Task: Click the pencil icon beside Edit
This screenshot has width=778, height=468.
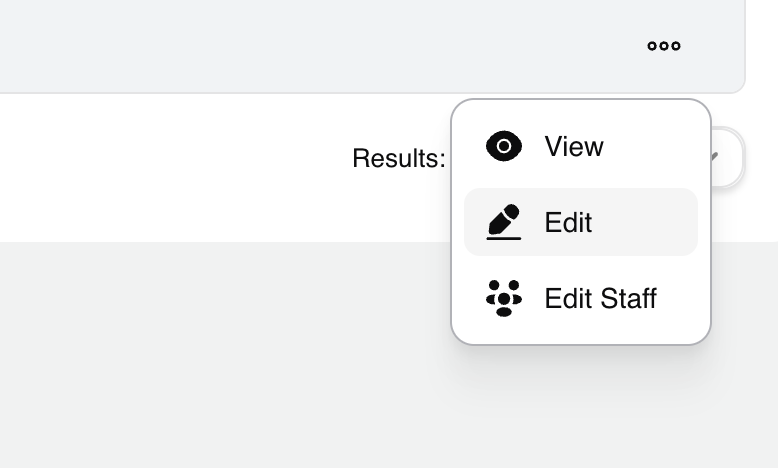Action: (x=504, y=222)
